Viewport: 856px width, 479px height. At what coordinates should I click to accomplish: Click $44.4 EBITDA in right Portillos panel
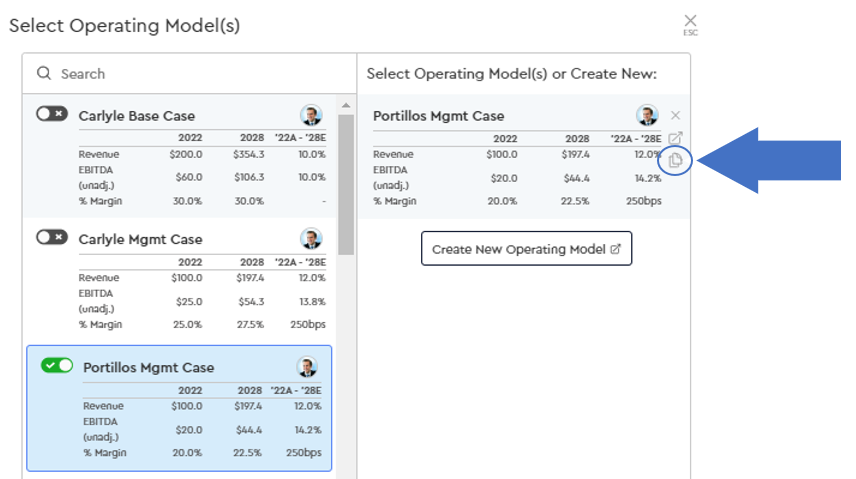(x=576, y=178)
